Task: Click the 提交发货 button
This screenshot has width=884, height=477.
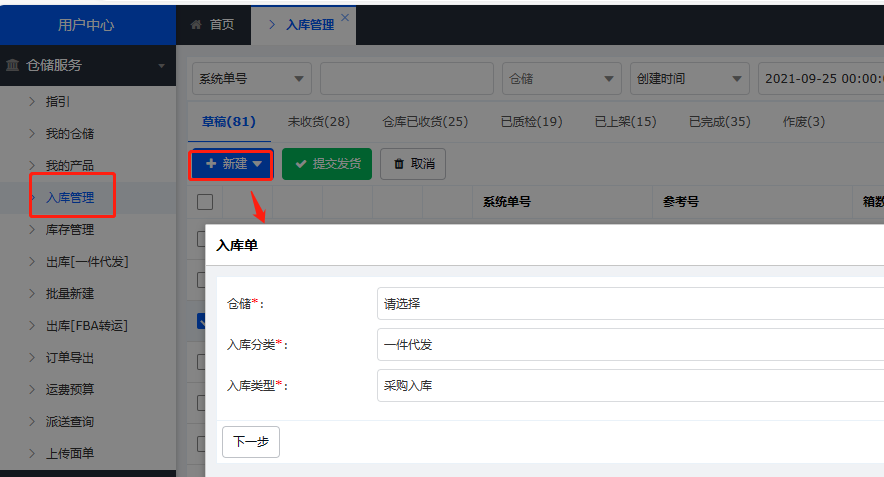Action: pyautogui.click(x=327, y=164)
